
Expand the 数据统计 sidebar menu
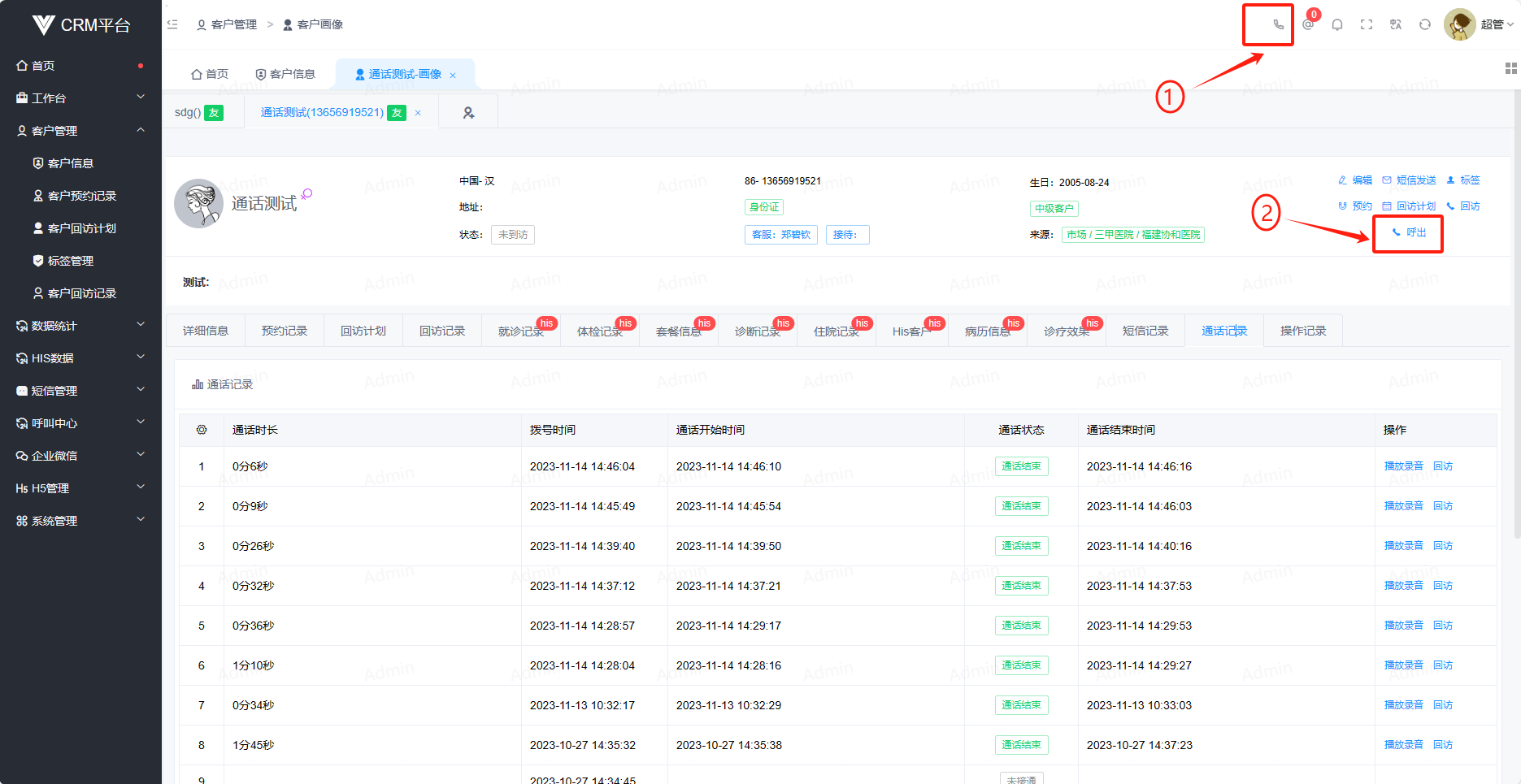point(80,325)
